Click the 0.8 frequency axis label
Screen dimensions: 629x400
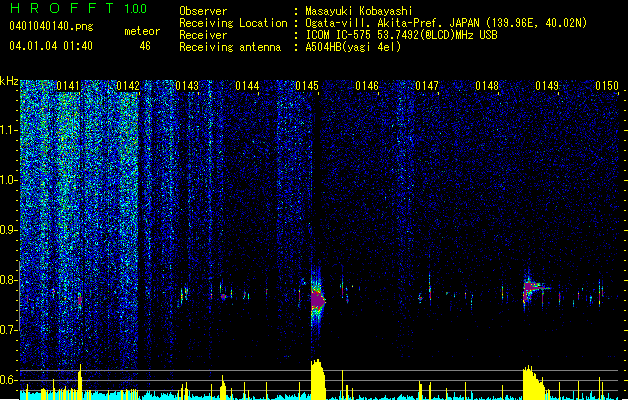click(8, 280)
